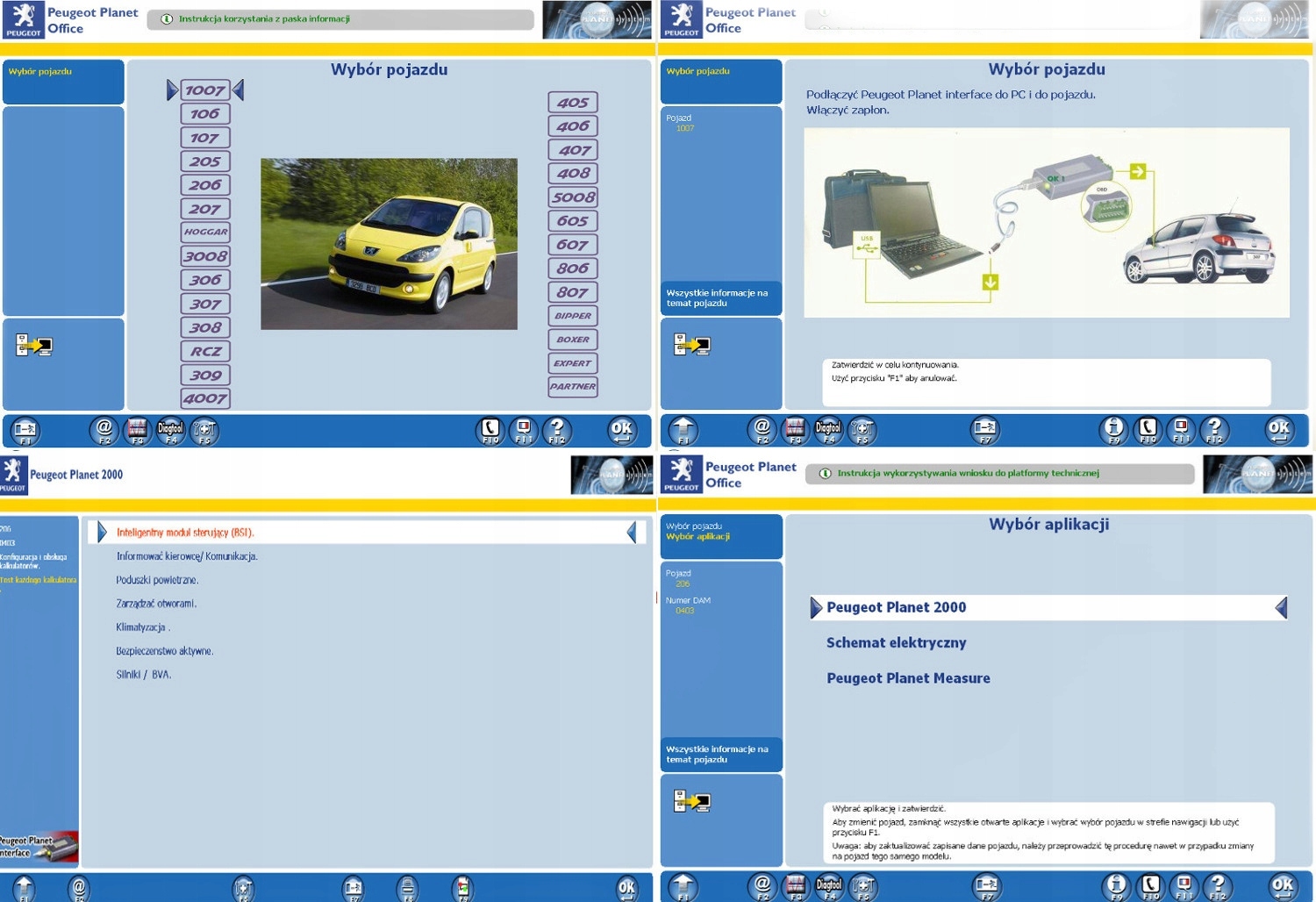Select Schemat elektryczny application
Image resolution: width=1316 pixels, height=902 pixels.
[896, 642]
